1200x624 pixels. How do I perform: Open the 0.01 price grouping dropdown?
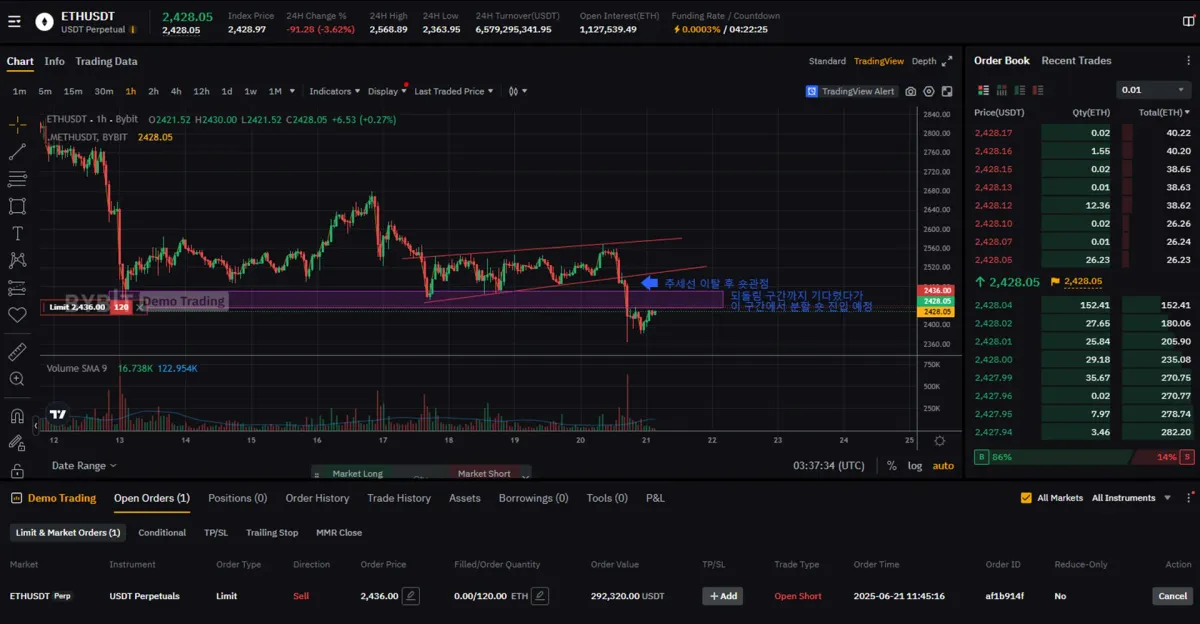[x=1153, y=90]
